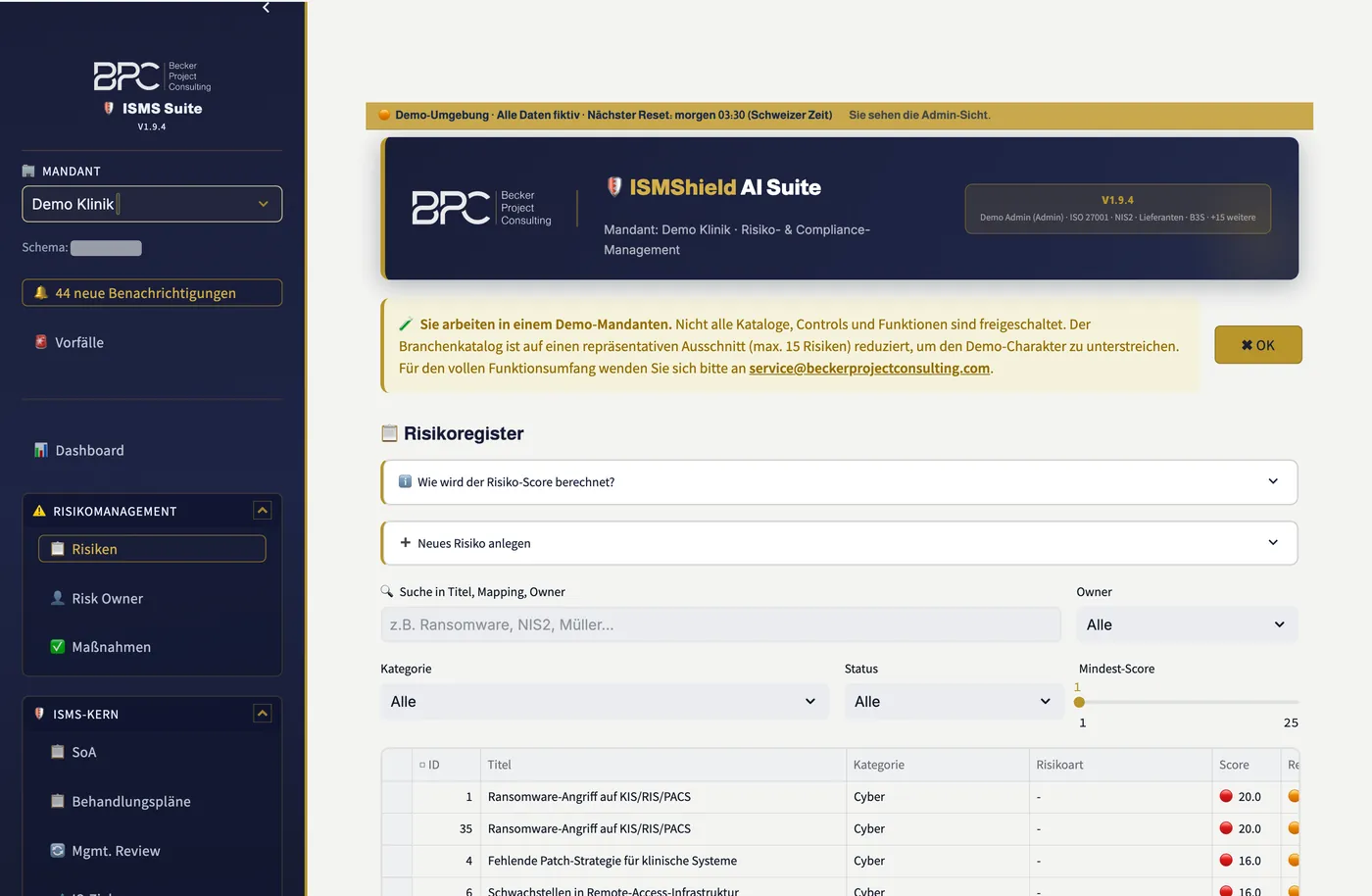Open the Status filter dropdown
This screenshot has width=1372, height=896.
click(x=954, y=702)
